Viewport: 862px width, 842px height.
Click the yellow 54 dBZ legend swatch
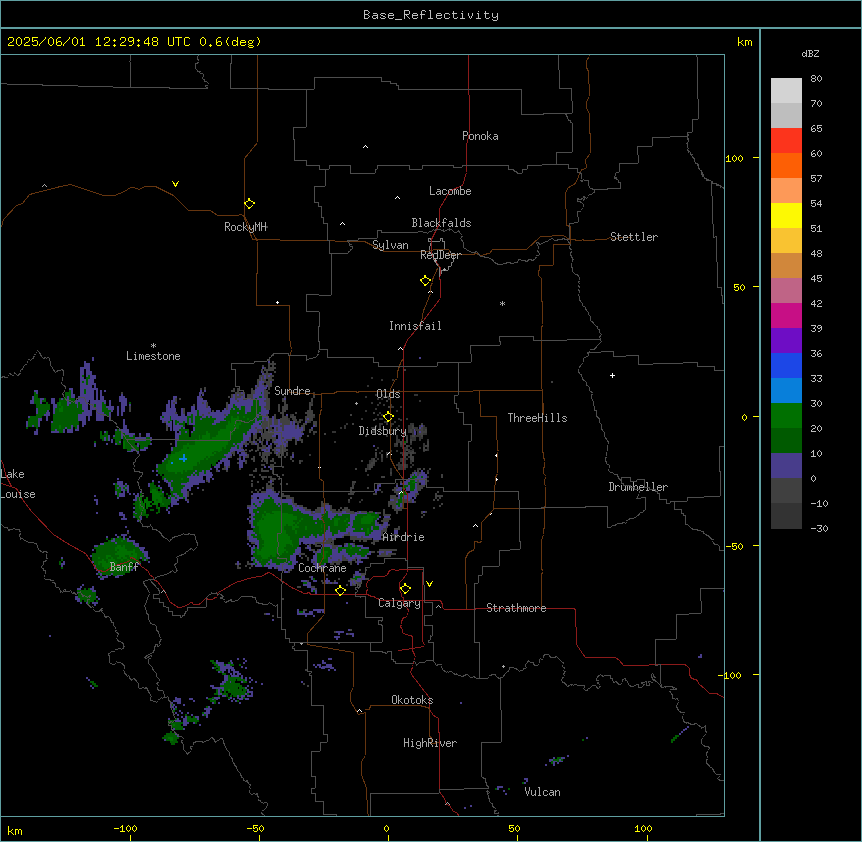[786, 215]
